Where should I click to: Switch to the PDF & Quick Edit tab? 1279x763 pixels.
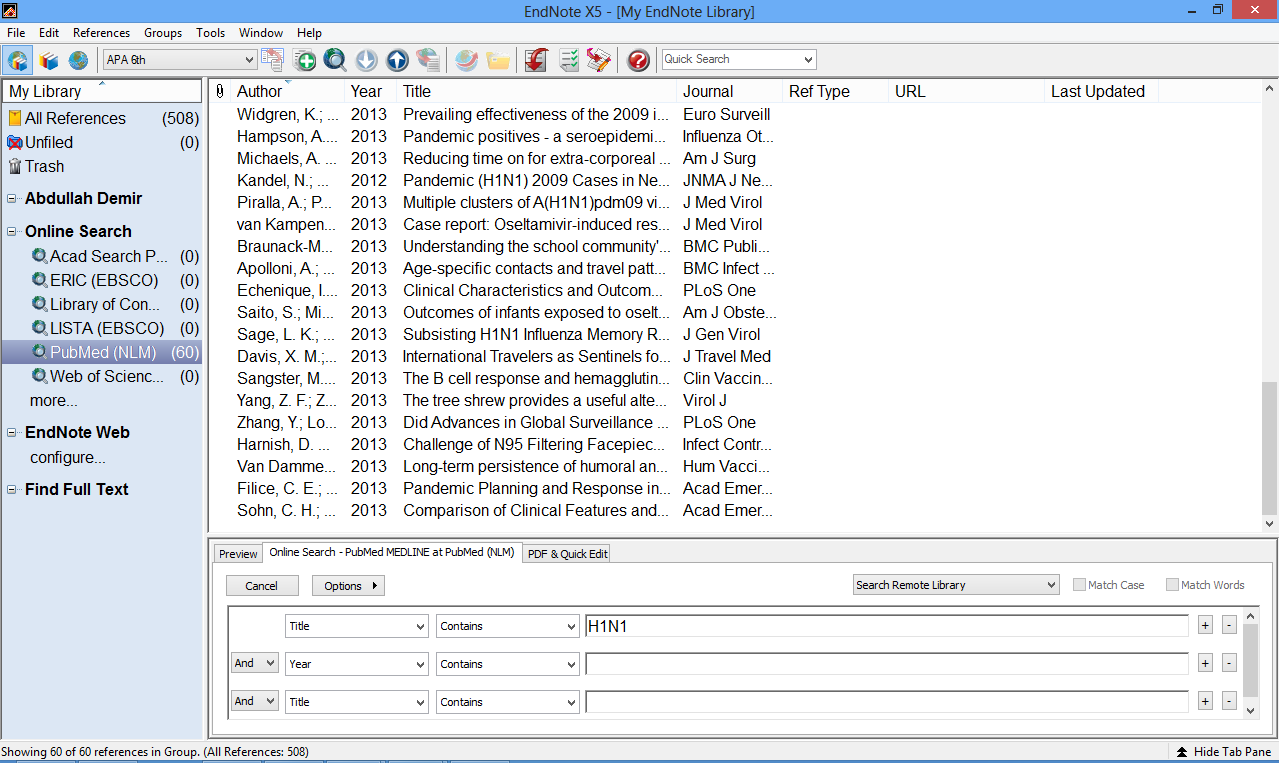(x=567, y=554)
